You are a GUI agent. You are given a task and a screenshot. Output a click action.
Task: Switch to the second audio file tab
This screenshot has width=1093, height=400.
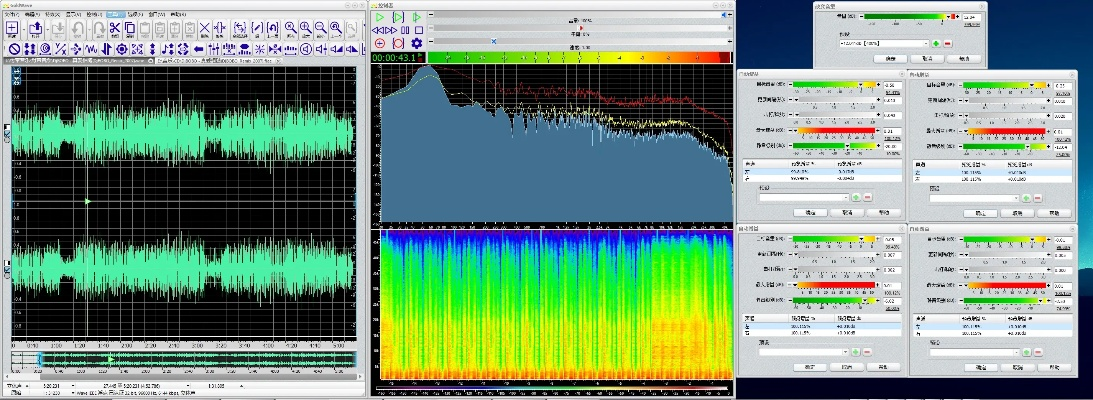click(215, 61)
